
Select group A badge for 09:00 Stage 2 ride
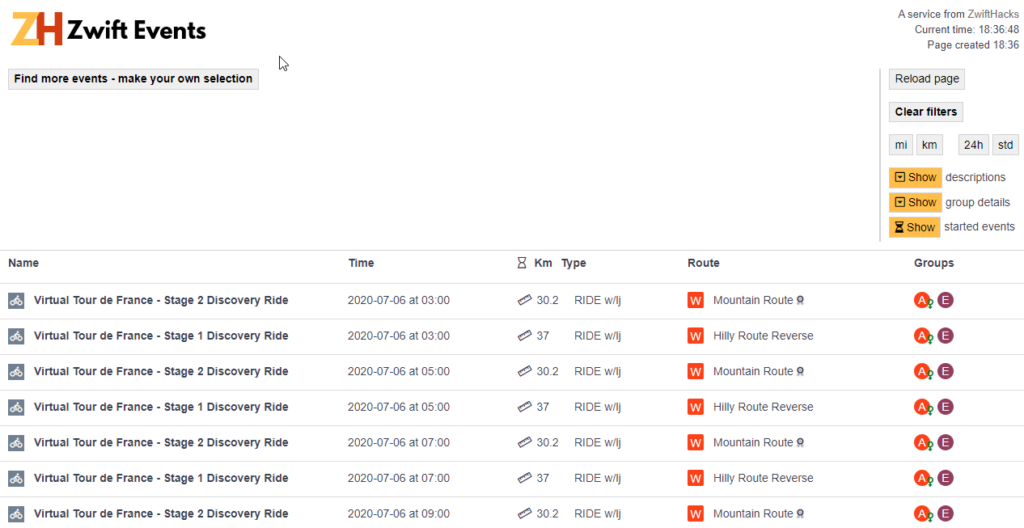coord(922,514)
